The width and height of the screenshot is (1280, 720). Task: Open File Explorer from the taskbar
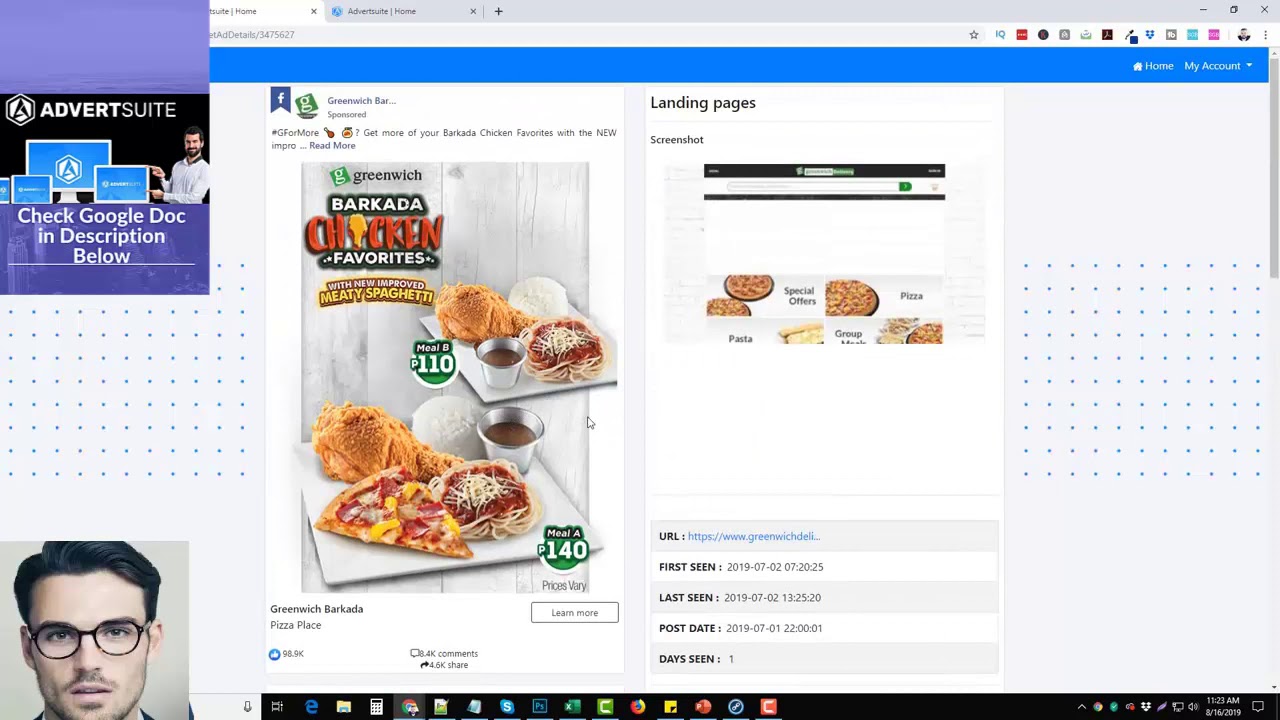(344, 707)
